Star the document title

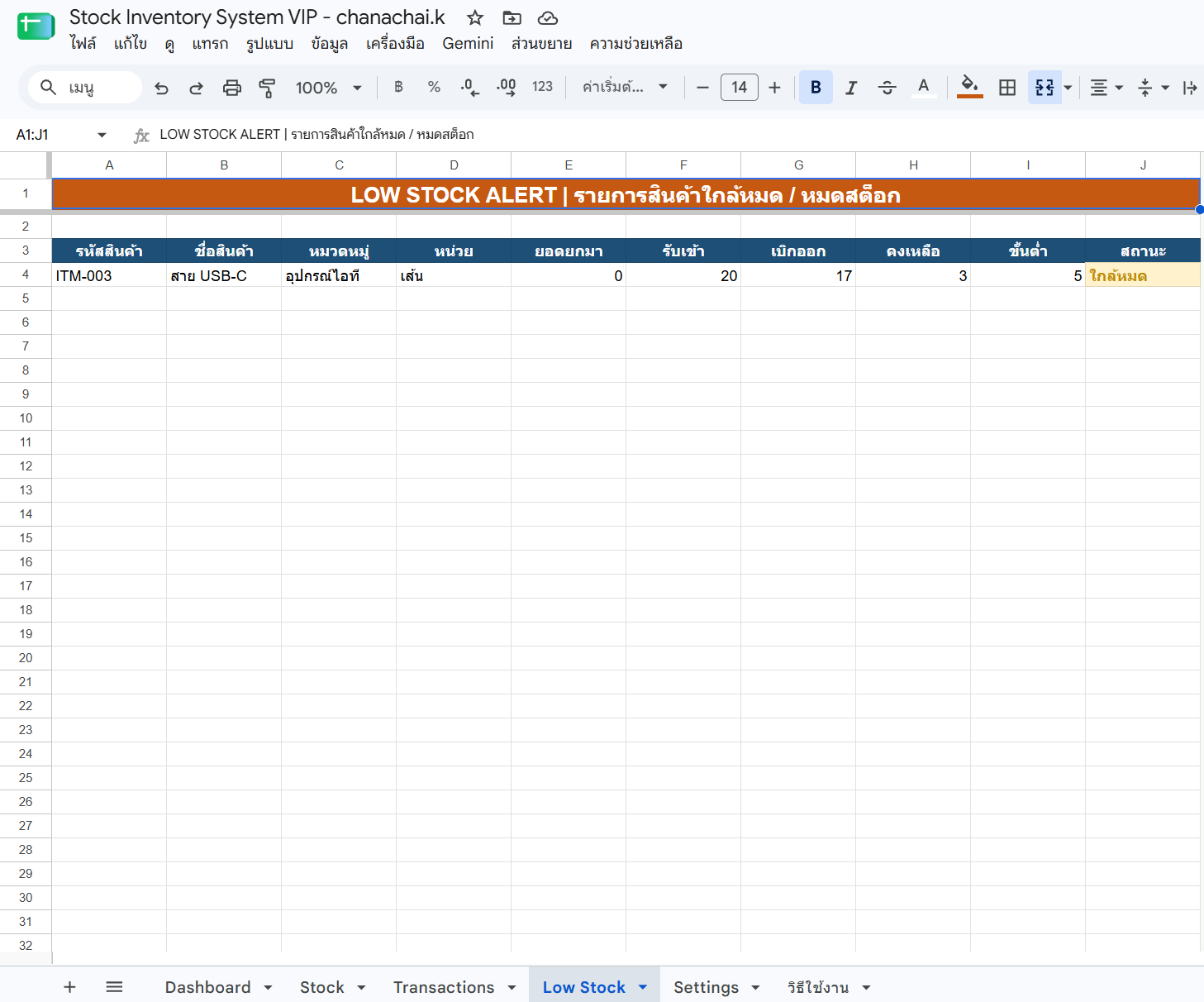pos(475,17)
